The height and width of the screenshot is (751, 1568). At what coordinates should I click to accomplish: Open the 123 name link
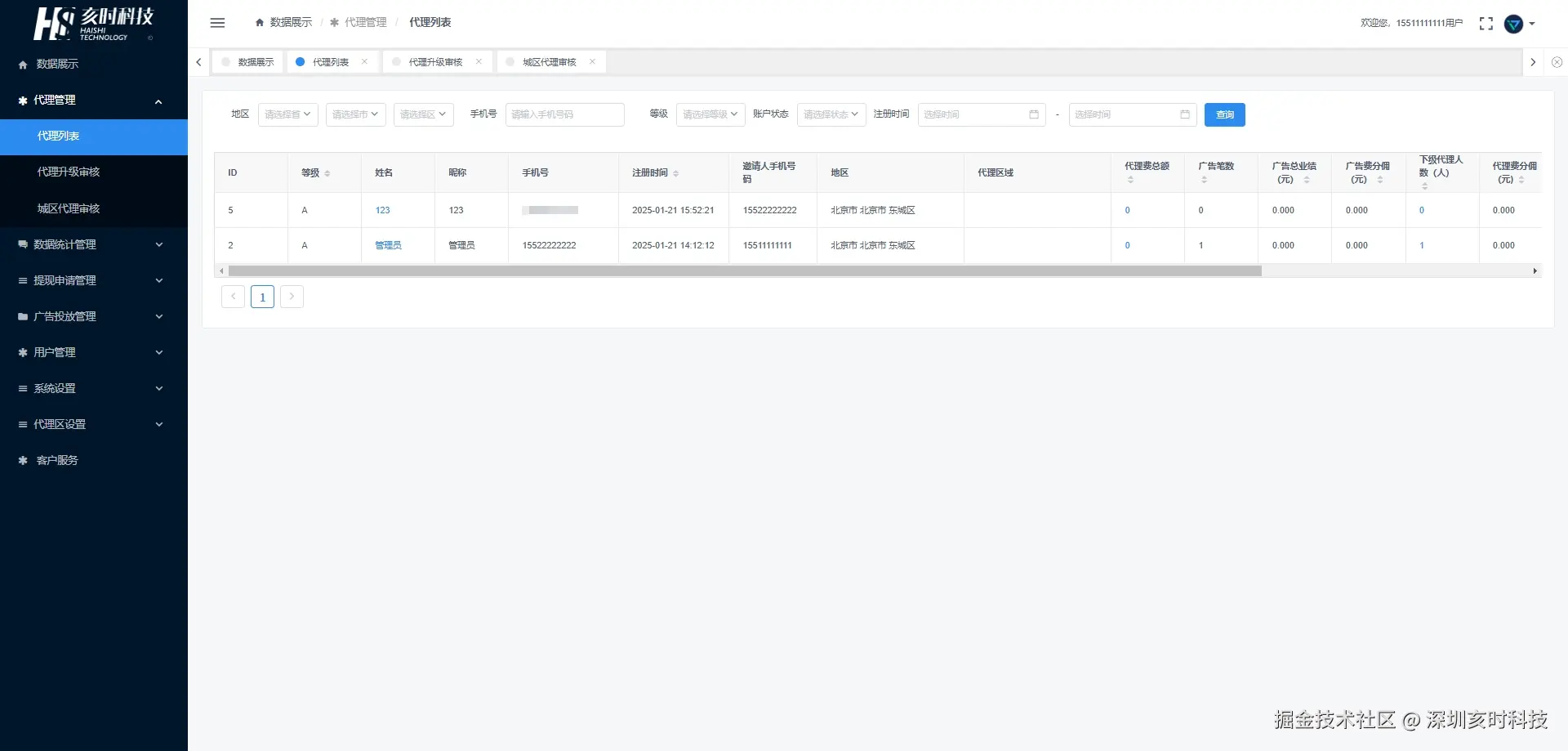coord(382,211)
